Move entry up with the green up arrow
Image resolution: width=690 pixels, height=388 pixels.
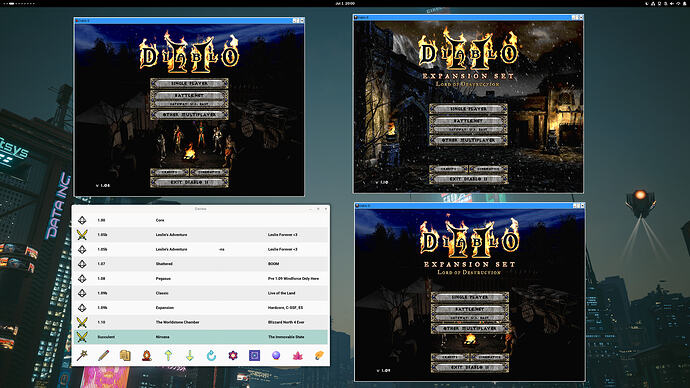click(x=168, y=355)
